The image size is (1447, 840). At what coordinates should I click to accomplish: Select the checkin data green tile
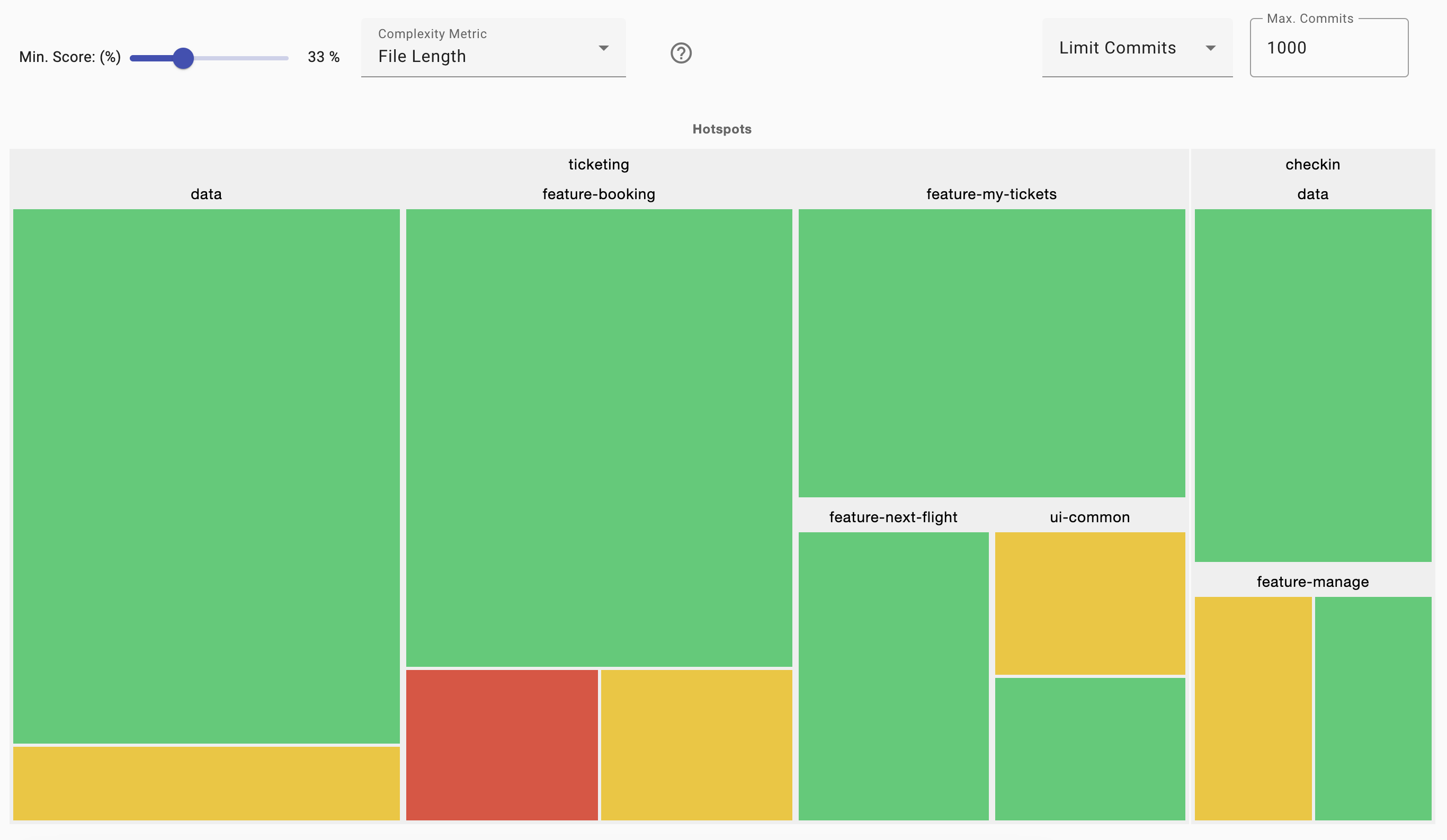coord(1312,385)
